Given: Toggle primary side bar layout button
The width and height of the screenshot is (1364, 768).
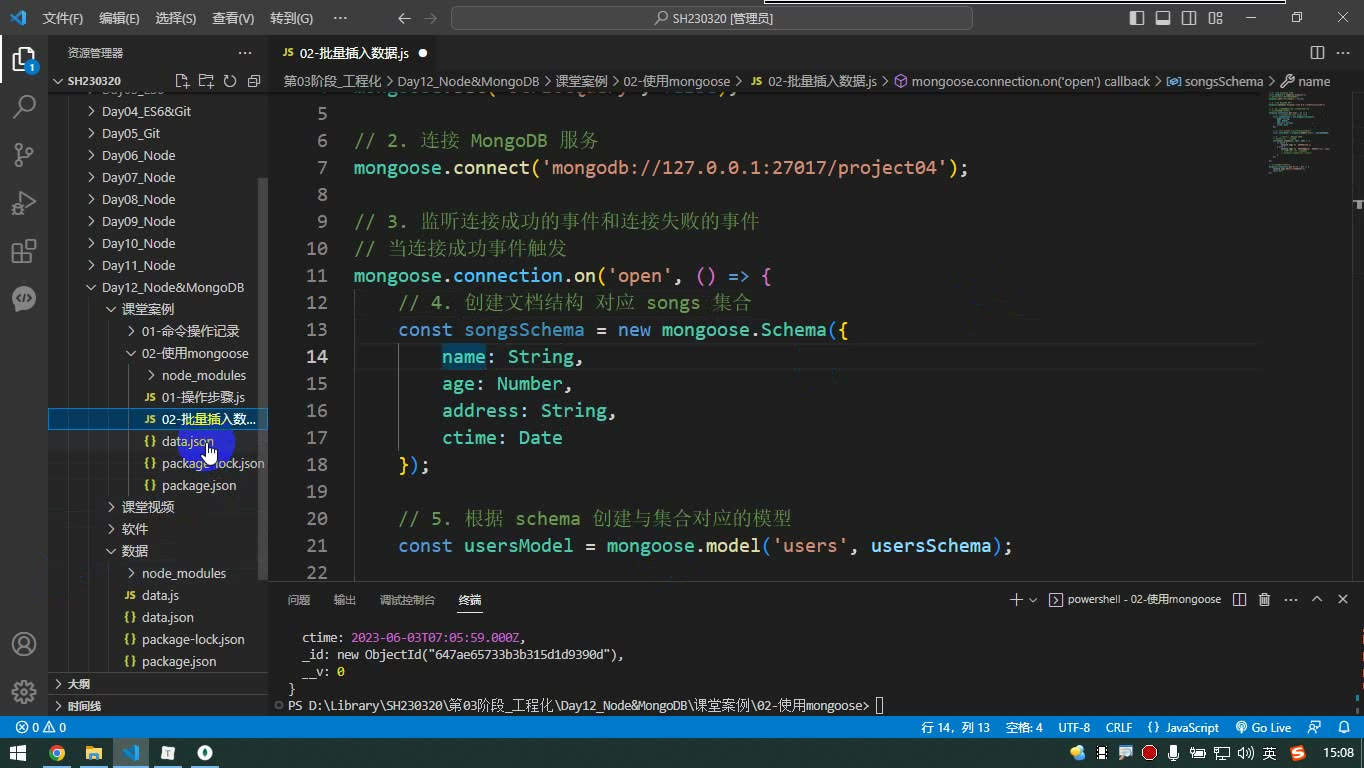Looking at the screenshot, I should click(x=1137, y=18).
